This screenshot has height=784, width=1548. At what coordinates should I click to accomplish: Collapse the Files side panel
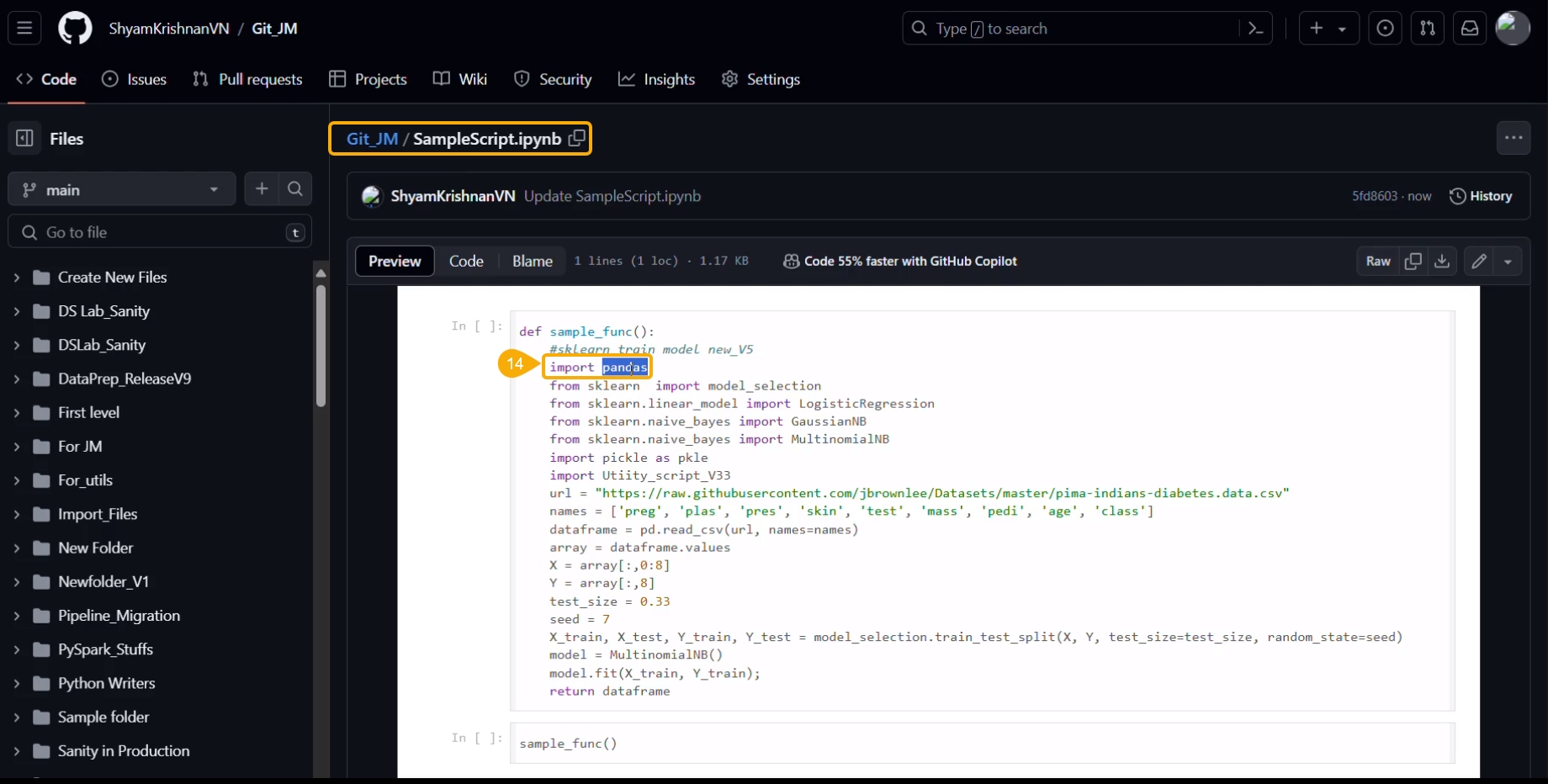pyautogui.click(x=24, y=139)
